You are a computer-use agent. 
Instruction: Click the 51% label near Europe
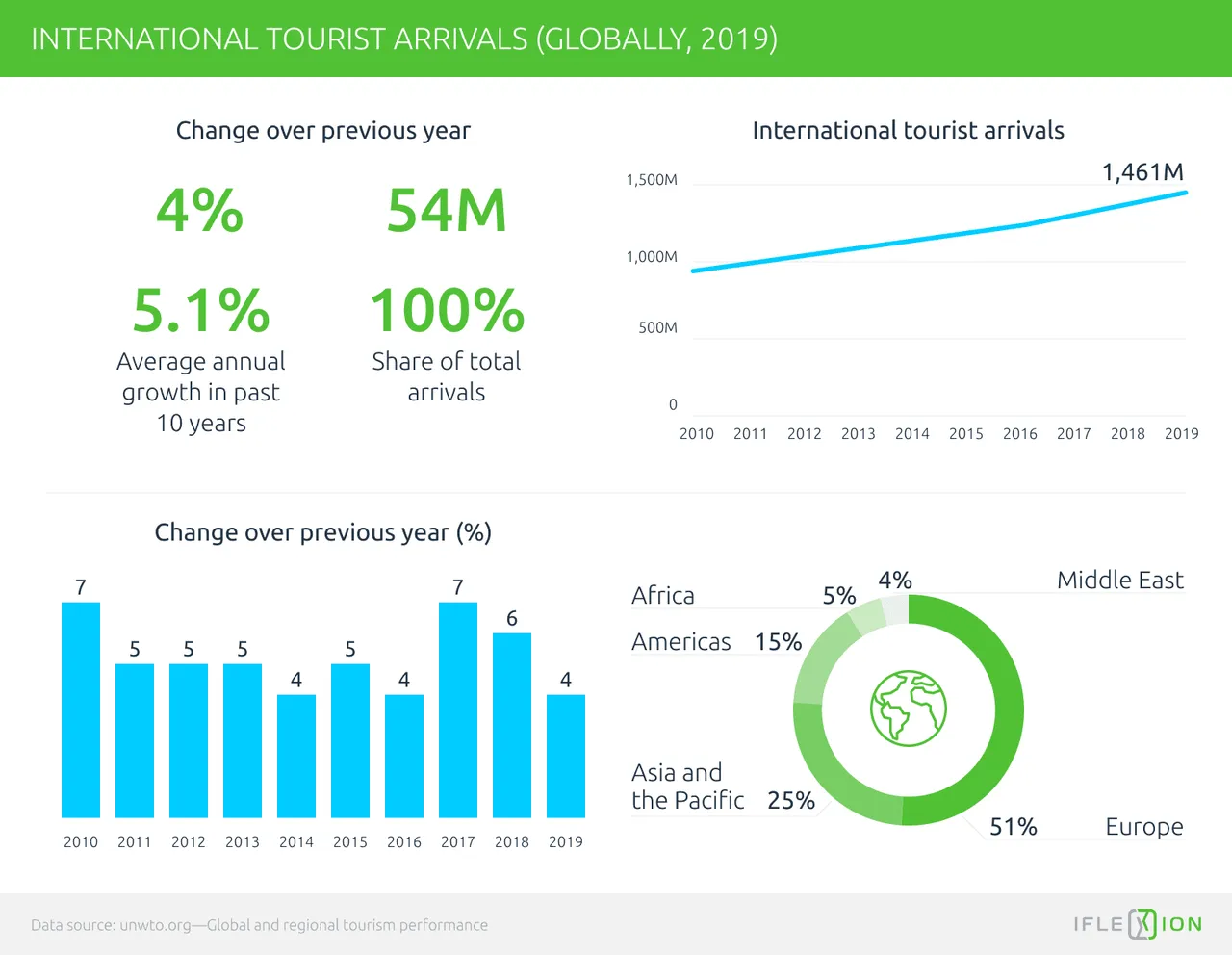pyautogui.click(x=1014, y=826)
